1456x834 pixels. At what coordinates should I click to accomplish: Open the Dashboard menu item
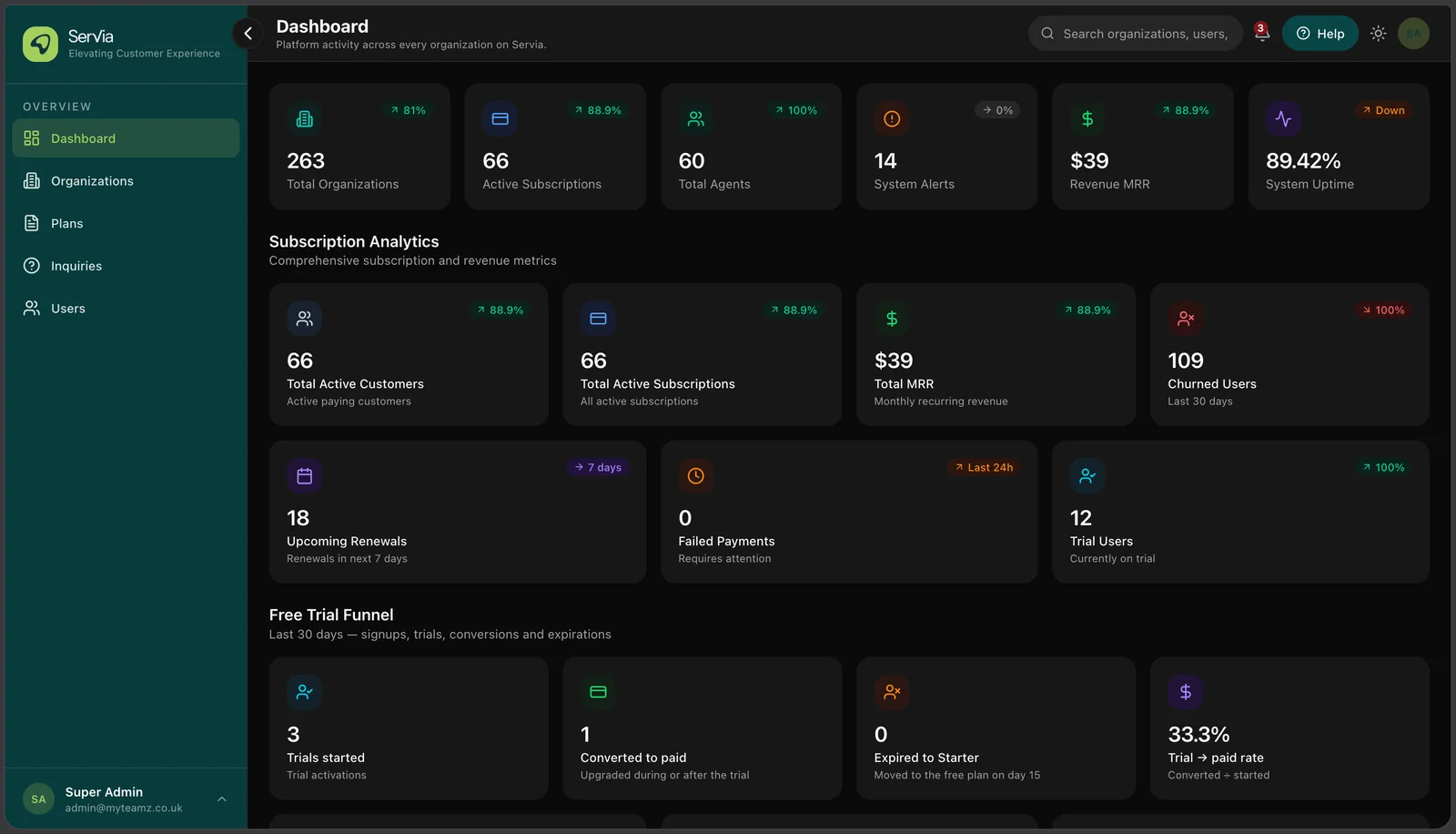click(x=126, y=138)
